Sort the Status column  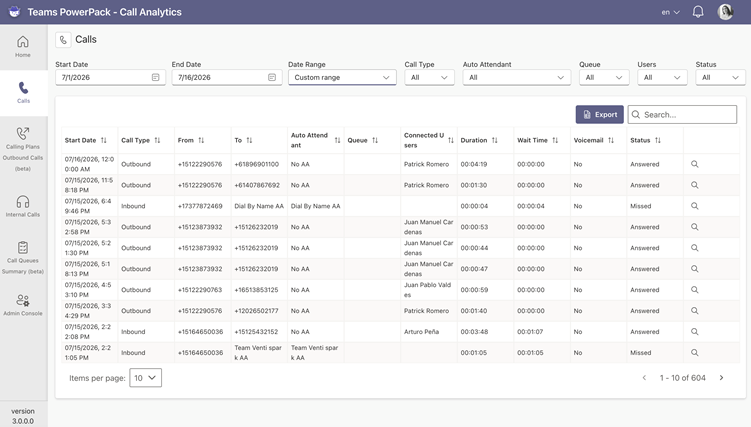click(658, 140)
